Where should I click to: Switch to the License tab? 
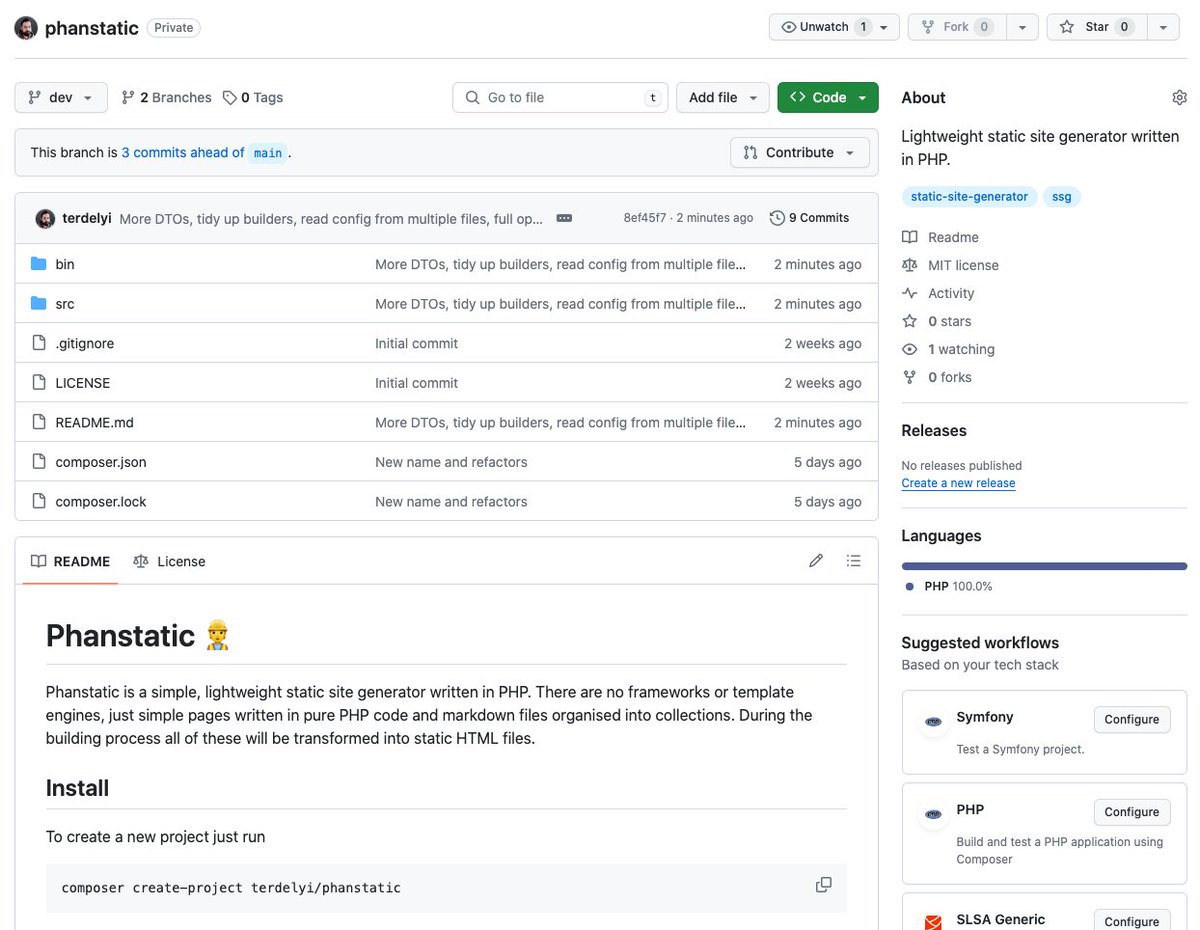[x=169, y=561]
